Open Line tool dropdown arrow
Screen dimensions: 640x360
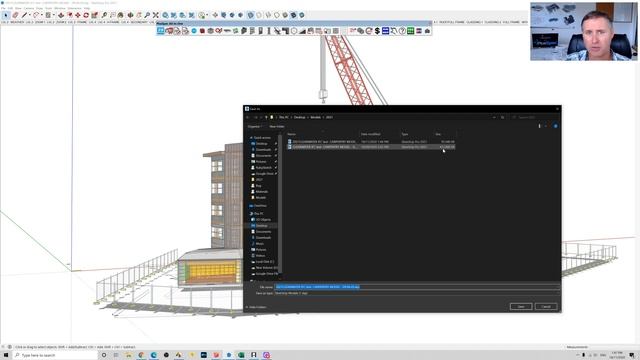(x=29, y=15)
